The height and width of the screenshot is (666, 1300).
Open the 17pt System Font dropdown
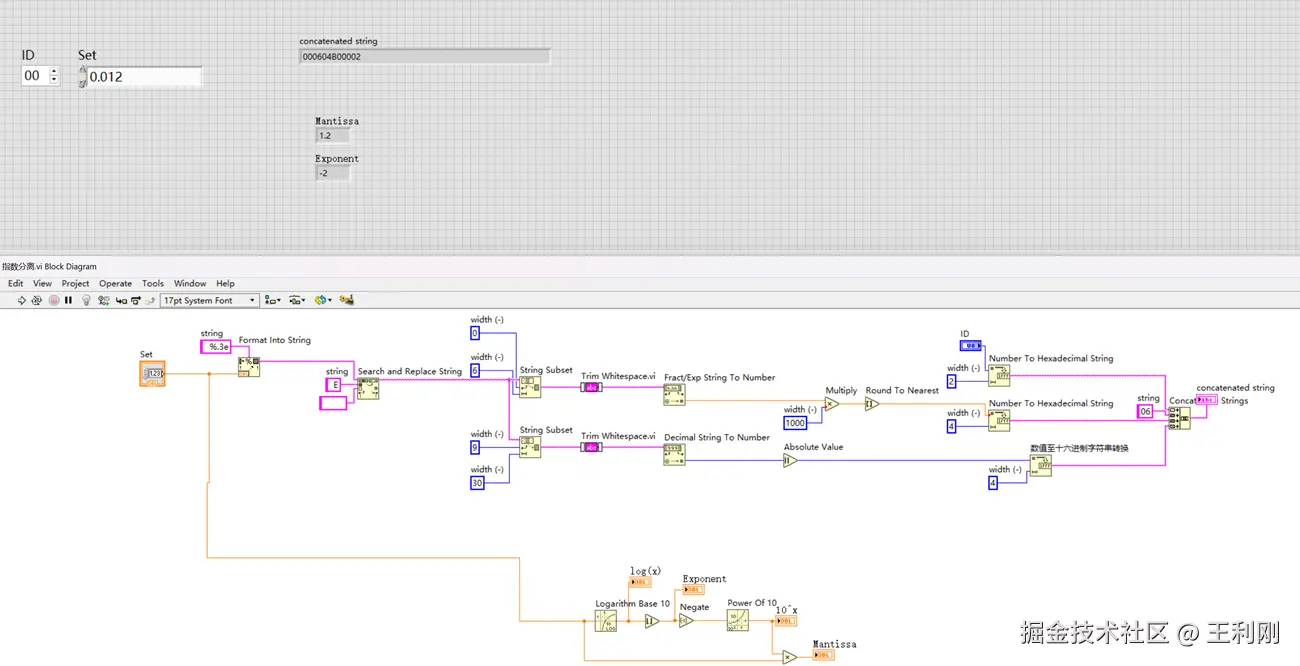tap(210, 300)
